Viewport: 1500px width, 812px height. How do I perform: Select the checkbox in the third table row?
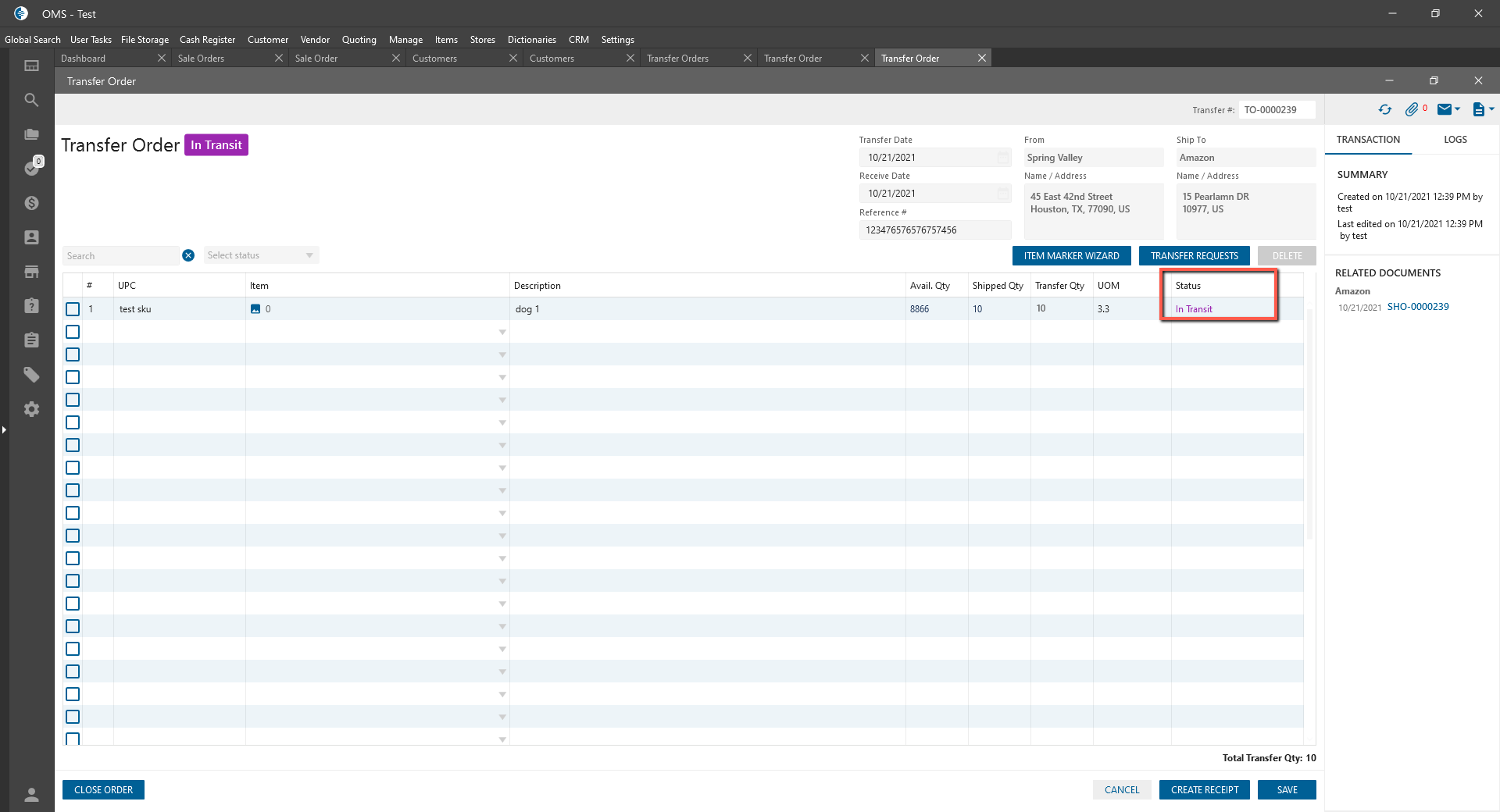tap(73, 354)
